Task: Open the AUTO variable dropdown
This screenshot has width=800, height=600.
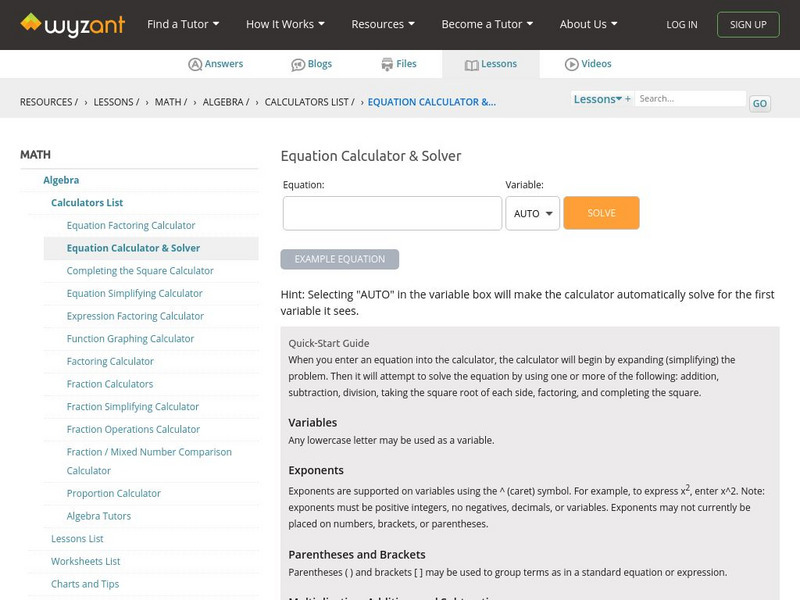Action: tap(532, 213)
